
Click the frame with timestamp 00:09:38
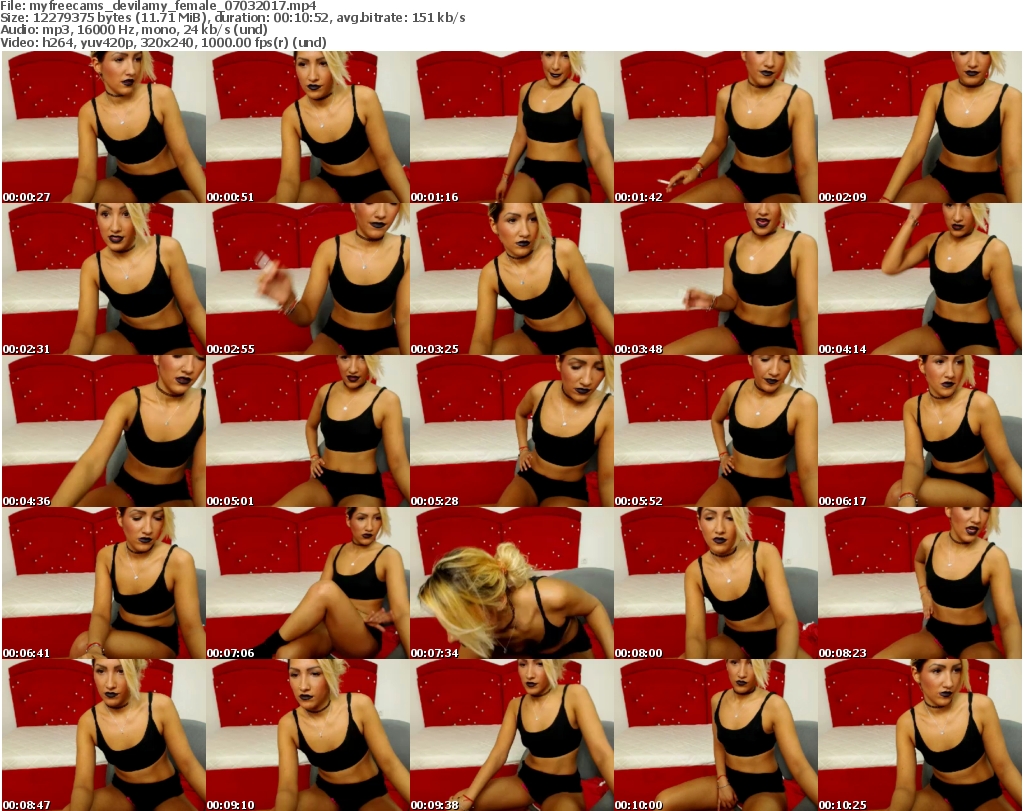click(x=511, y=735)
